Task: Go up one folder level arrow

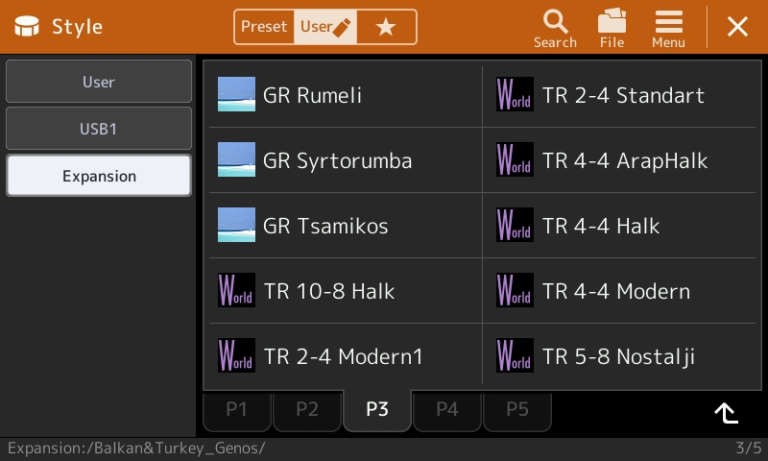Action: point(726,413)
